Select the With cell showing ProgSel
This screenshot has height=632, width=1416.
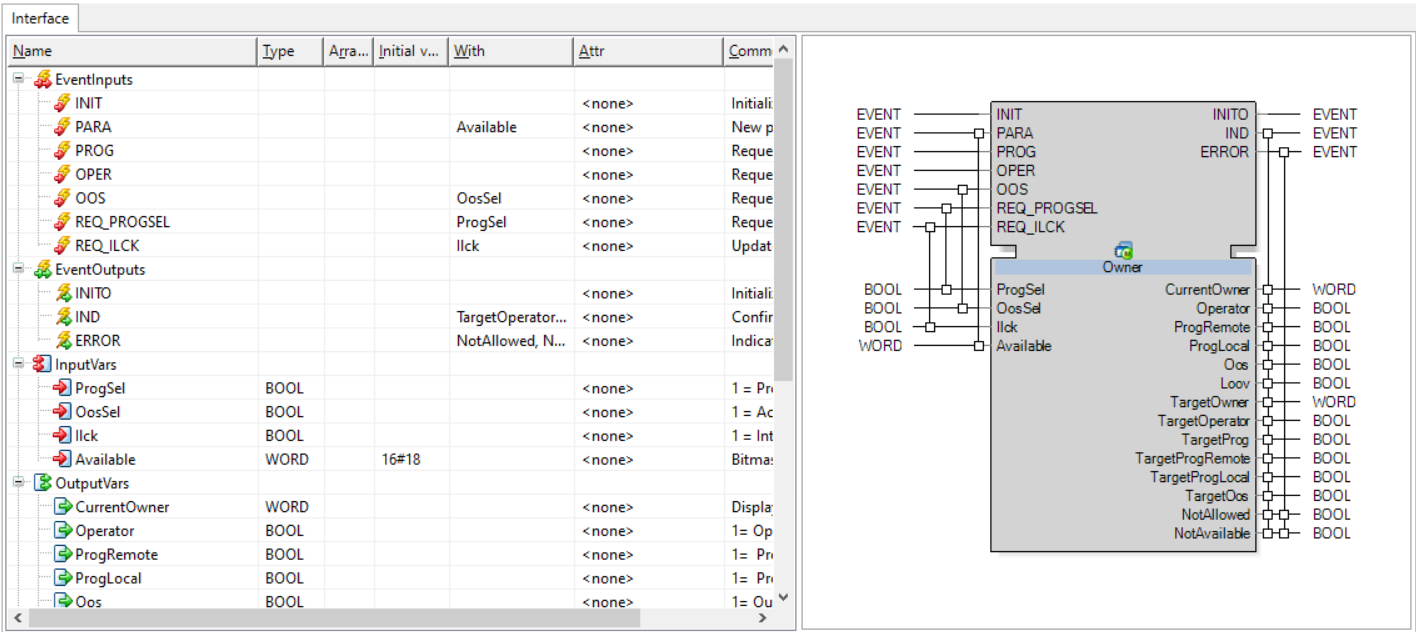[511, 222]
